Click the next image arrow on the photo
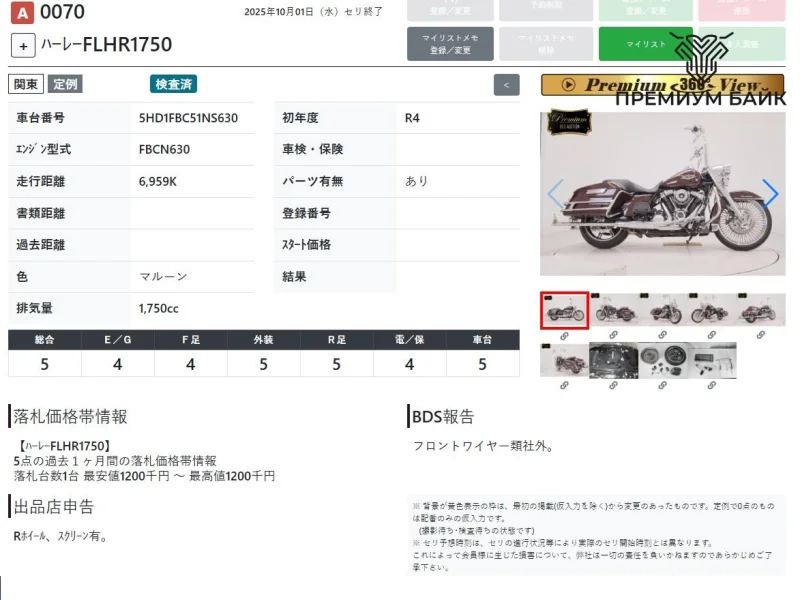The height and width of the screenshot is (600, 800). click(770, 193)
